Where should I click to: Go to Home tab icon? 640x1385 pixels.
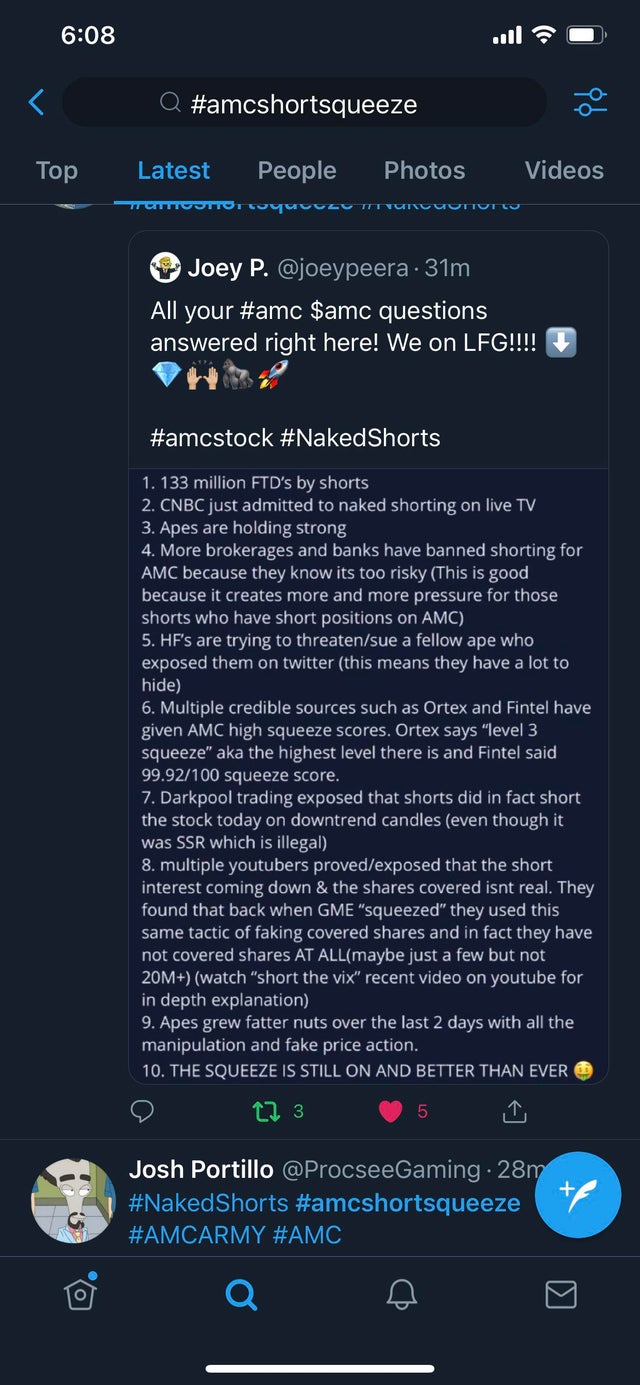[x=79, y=1294]
